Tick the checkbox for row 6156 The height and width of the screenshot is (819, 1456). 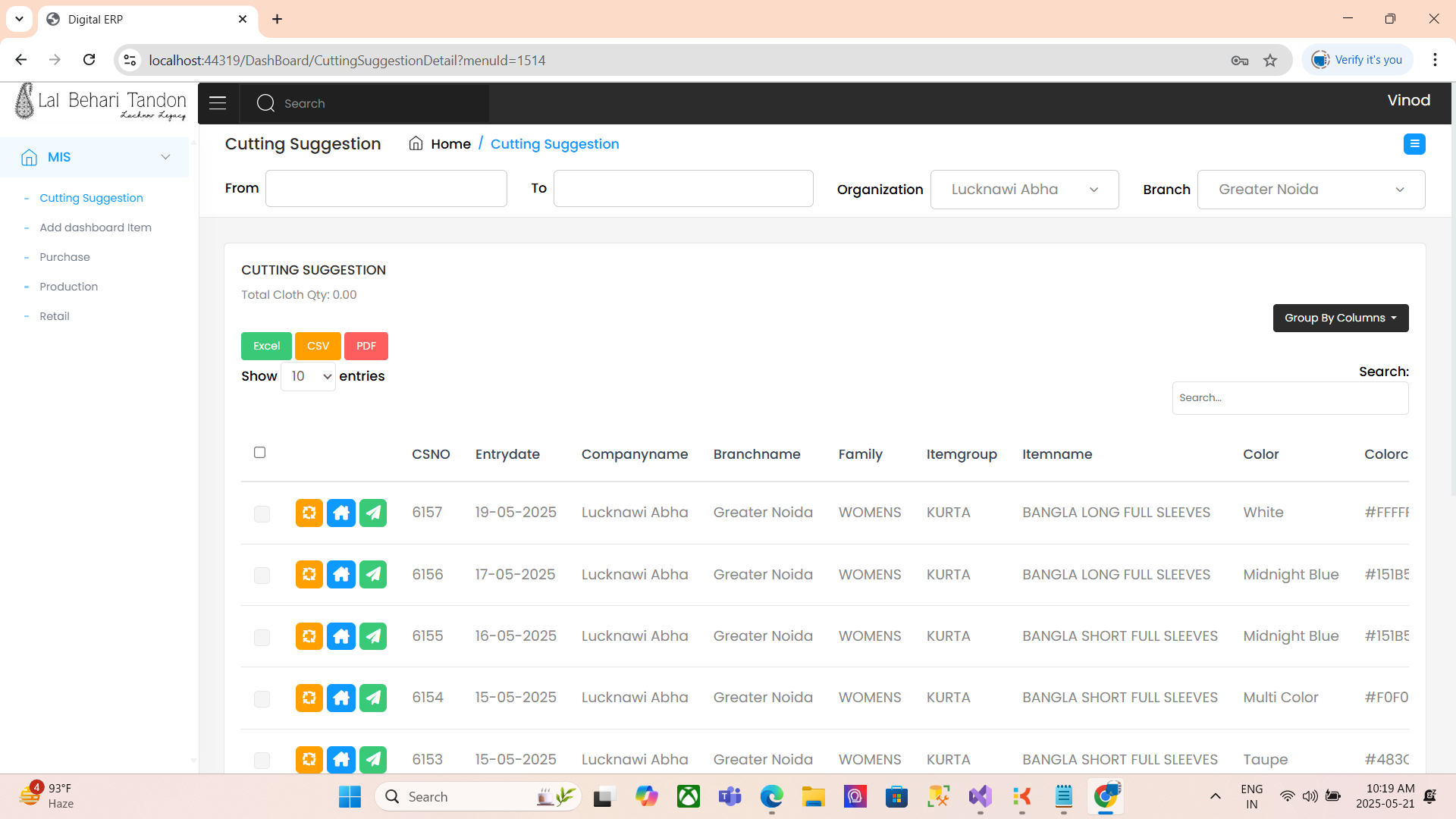click(x=262, y=576)
